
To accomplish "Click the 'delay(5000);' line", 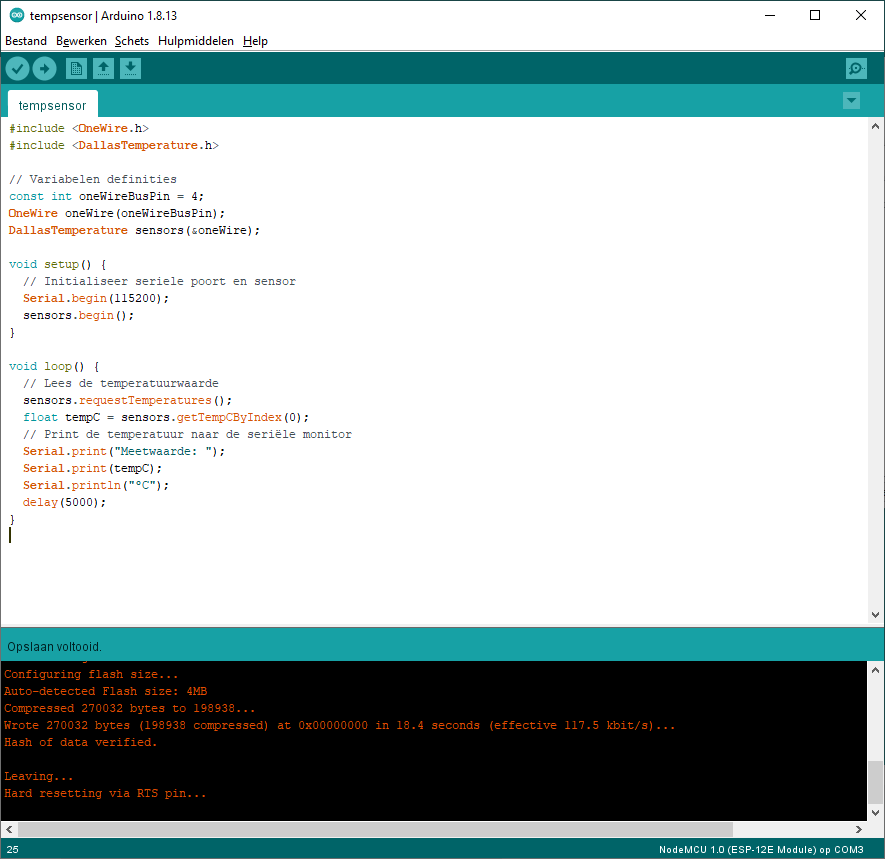I will pos(64,502).
